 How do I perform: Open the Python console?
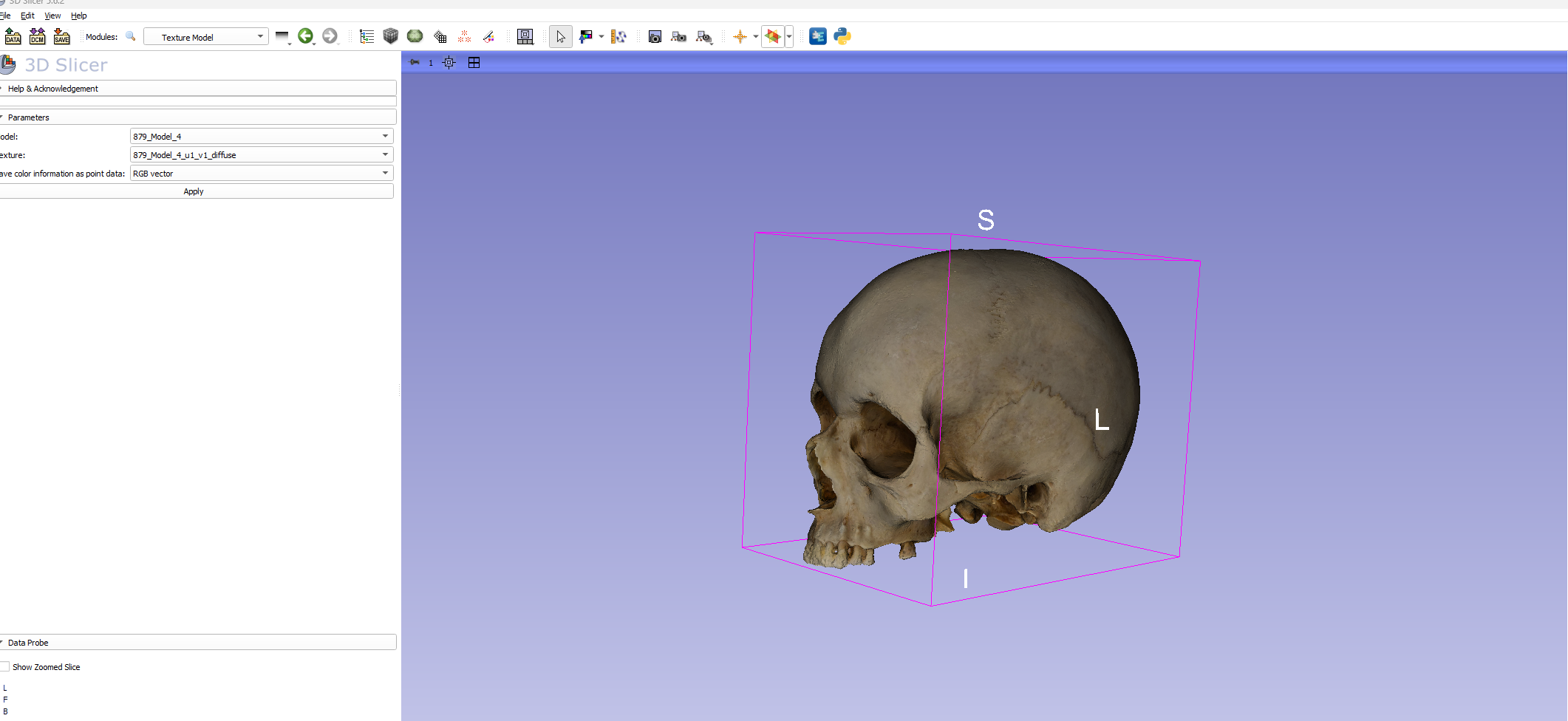842,36
